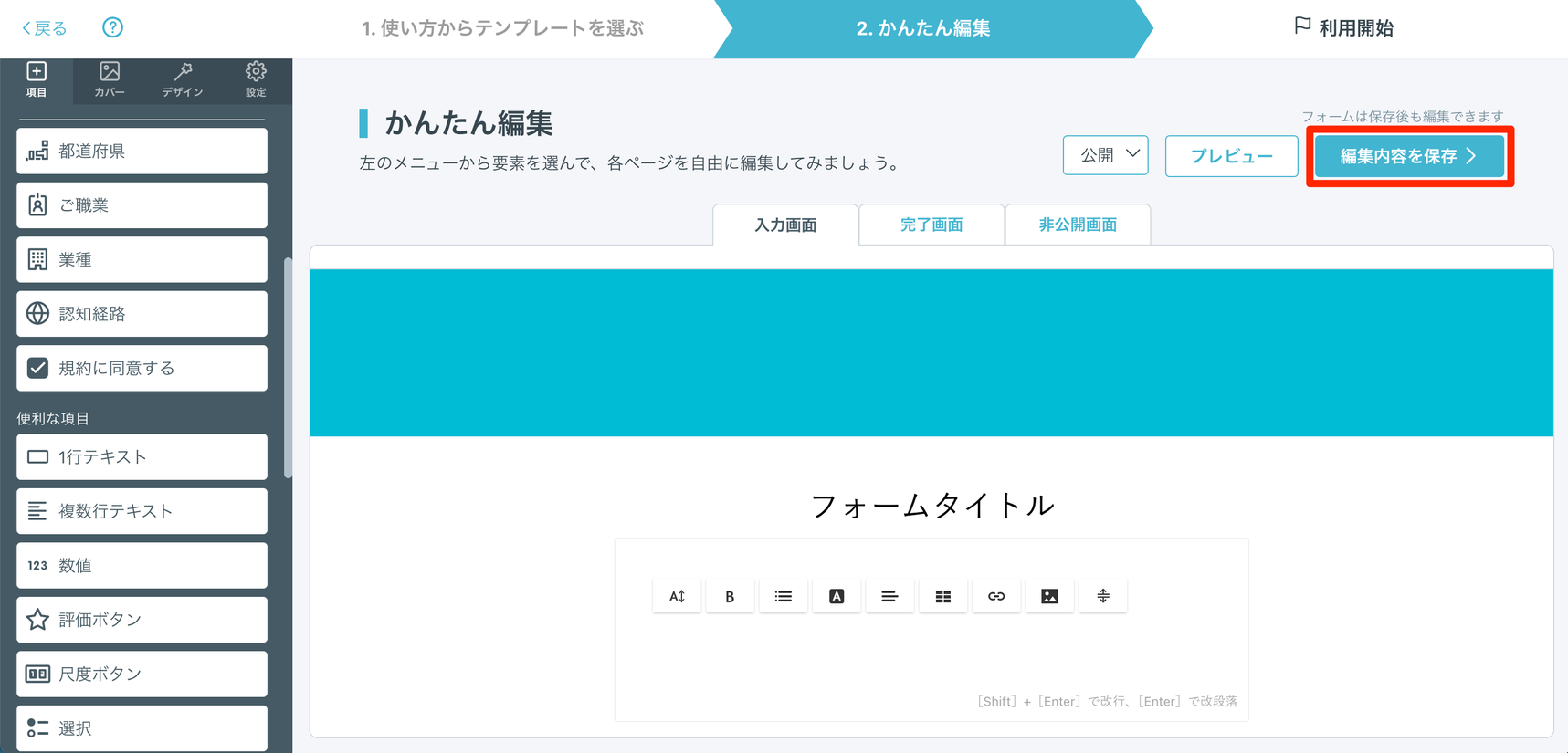Open the カバー cover panel icon
The height and width of the screenshot is (753, 1568).
tap(110, 79)
